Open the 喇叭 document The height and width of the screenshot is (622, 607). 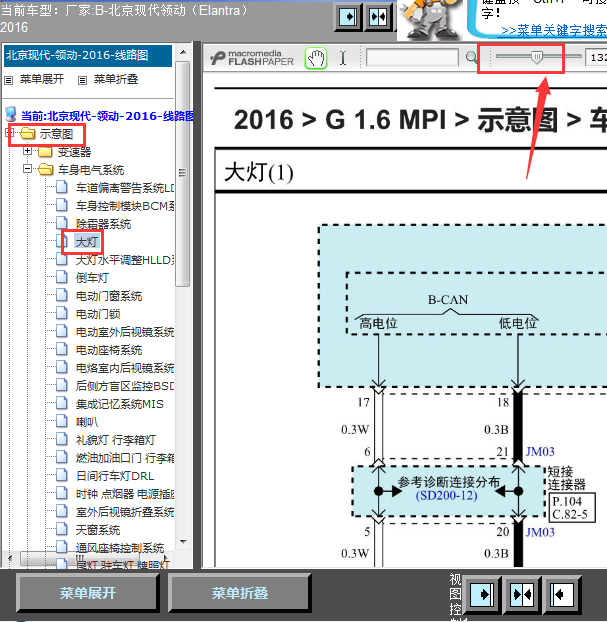pyautogui.click(x=86, y=422)
